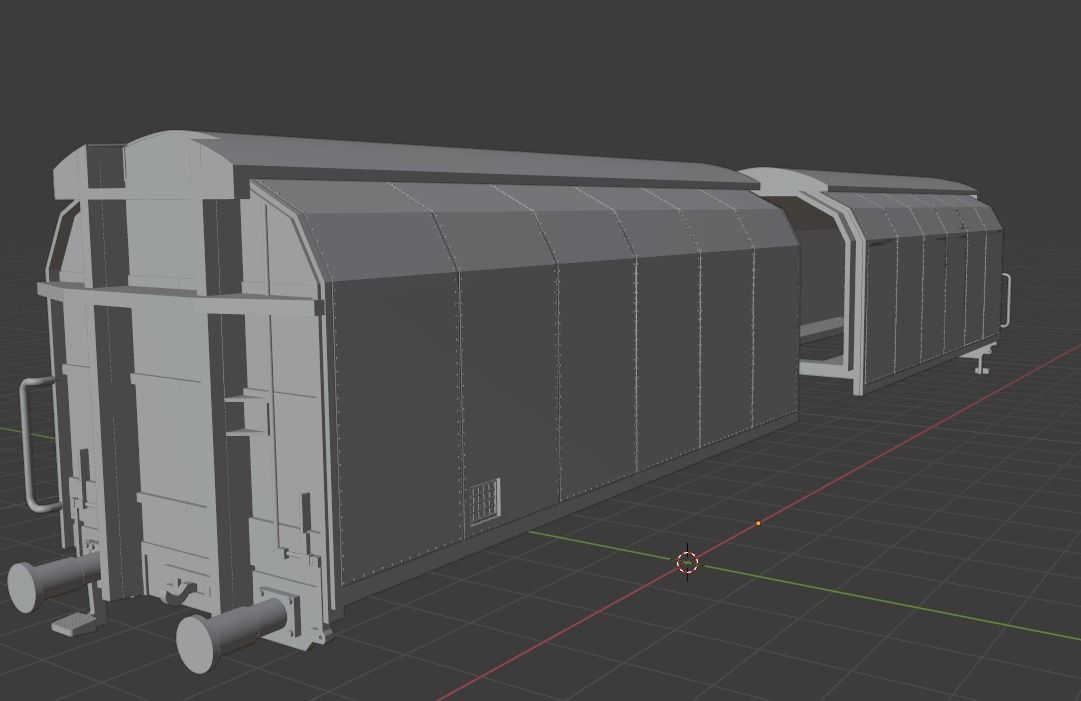Select the footstep below front wagon's left buffer
1081x701 pixels.
click(72, 624)
